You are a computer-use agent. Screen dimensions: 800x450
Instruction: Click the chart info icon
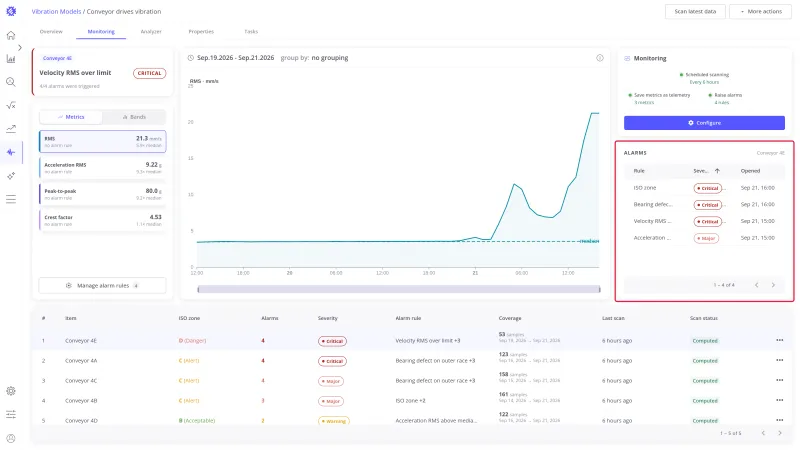600,58
